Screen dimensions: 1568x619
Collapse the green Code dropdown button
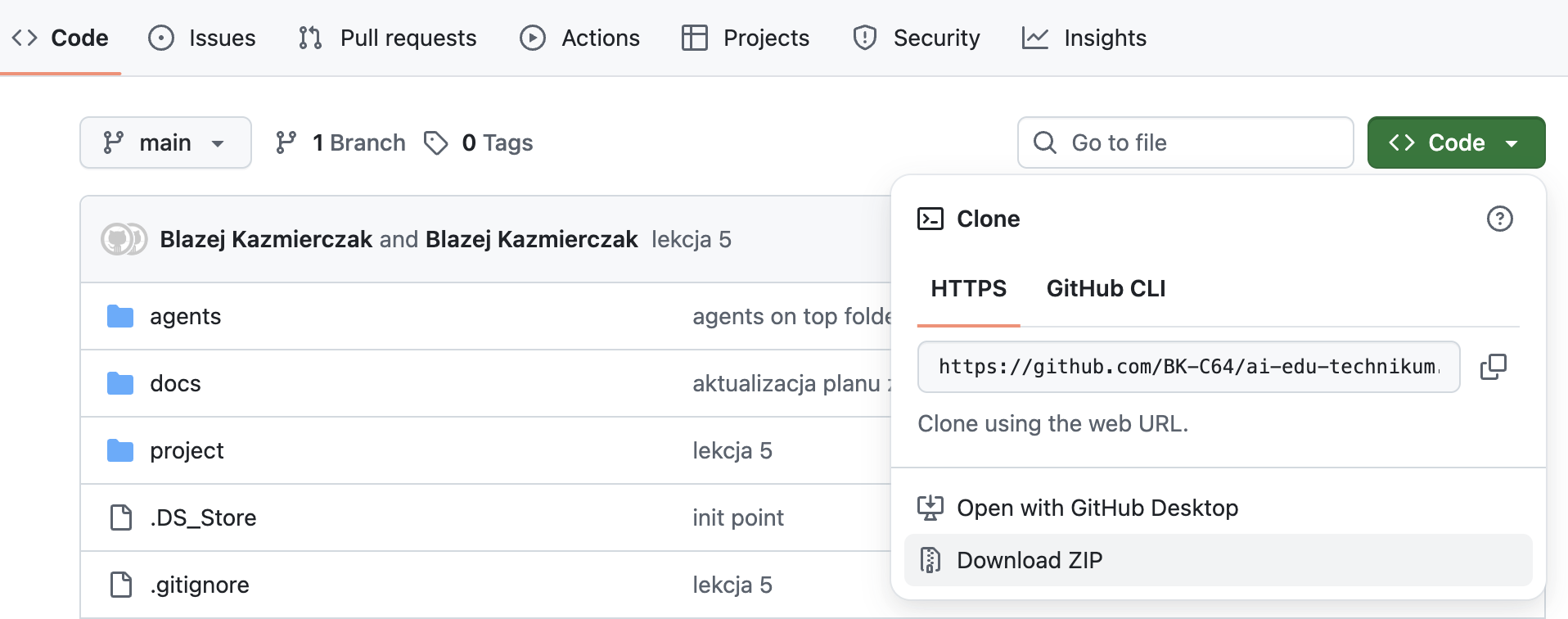coord(1456,142)
